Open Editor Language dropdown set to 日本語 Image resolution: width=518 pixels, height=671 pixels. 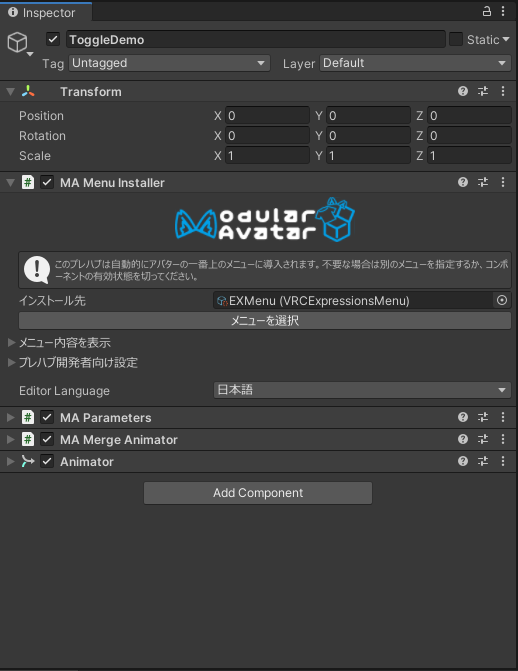pyautogui.click(x=362, y=390)
